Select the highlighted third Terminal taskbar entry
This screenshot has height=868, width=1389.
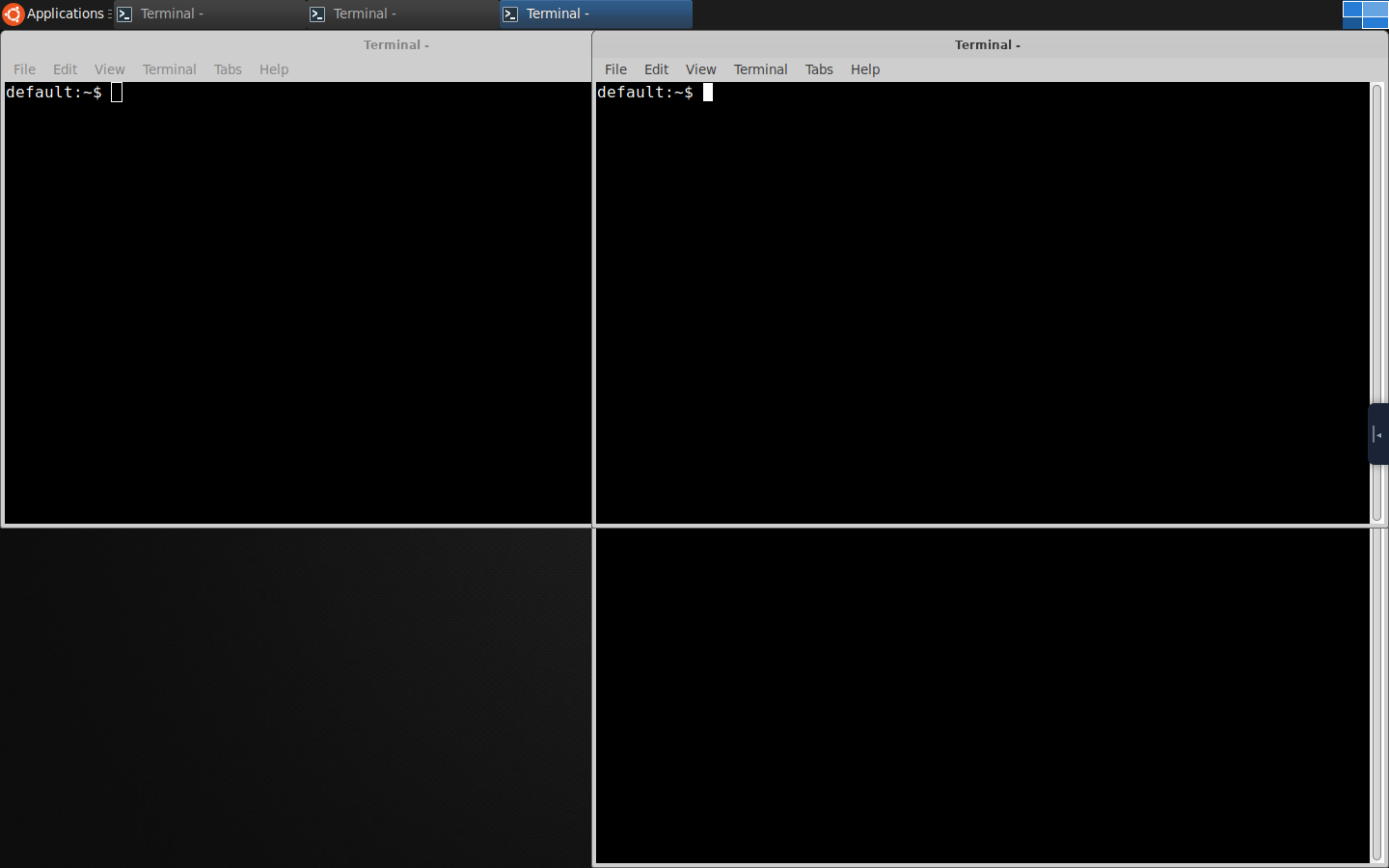click(595, 14)
